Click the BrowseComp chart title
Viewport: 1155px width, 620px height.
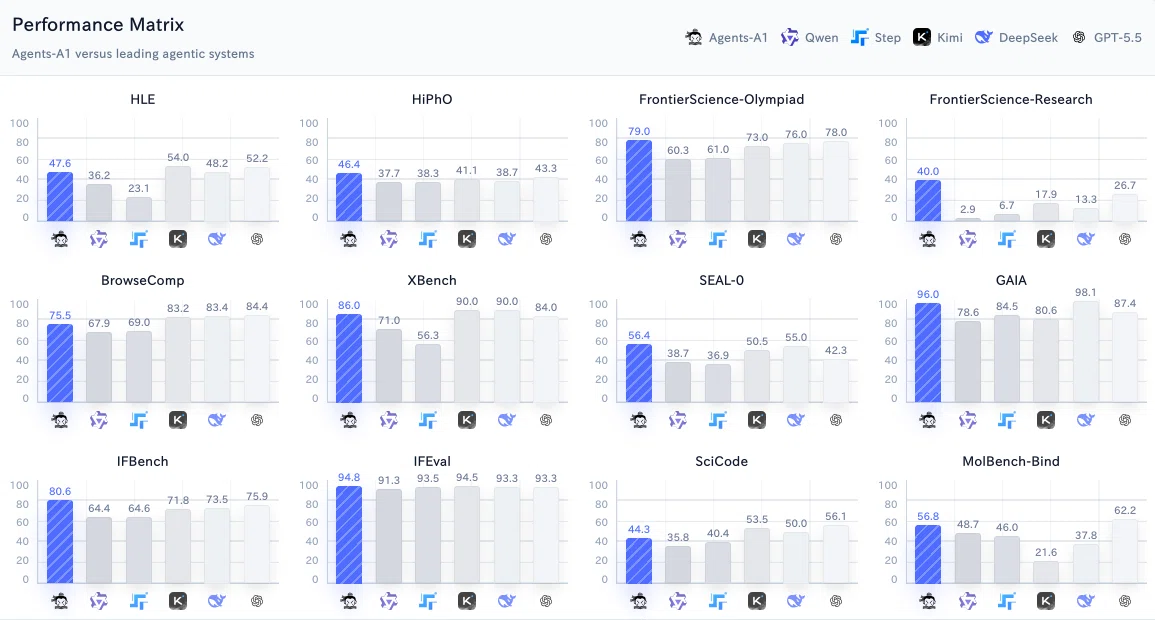pyautogui.click(x=142, y=281)
